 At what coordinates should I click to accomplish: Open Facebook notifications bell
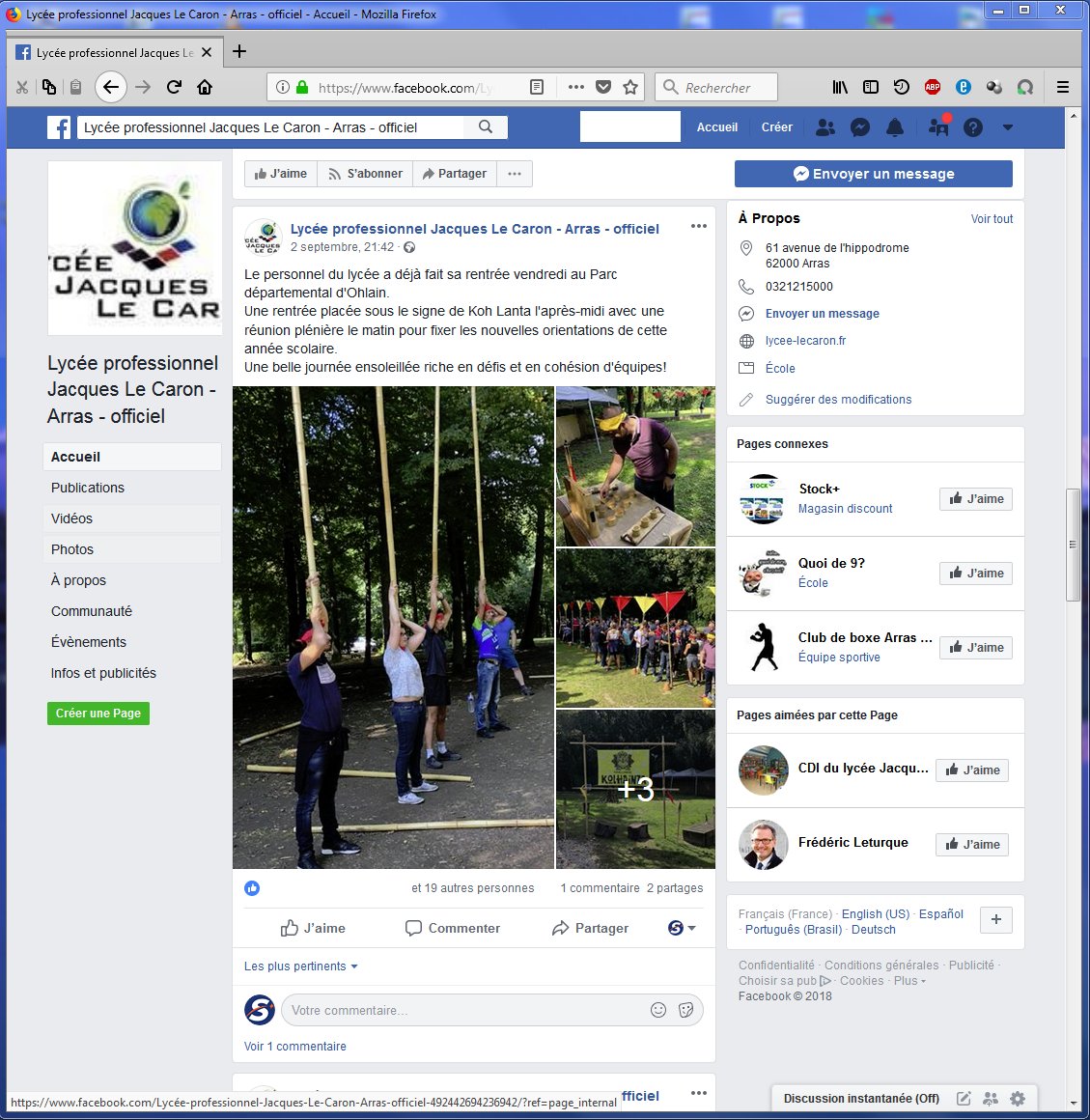pyautogui.click(x=894, y=127)
